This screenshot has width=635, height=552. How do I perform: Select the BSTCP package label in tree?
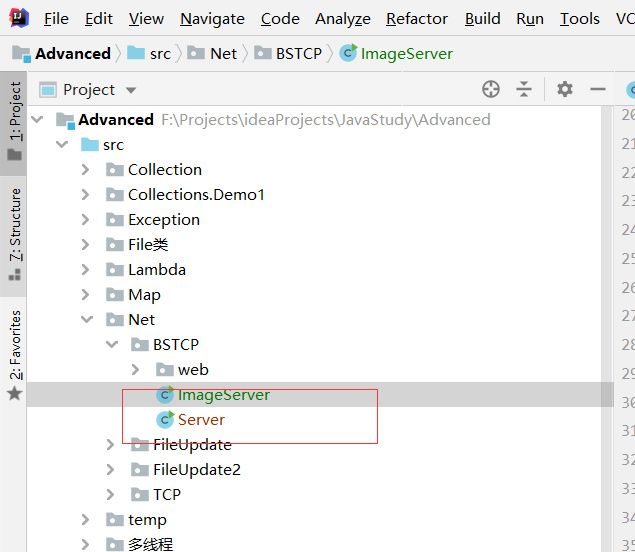[x=176, y=345]
